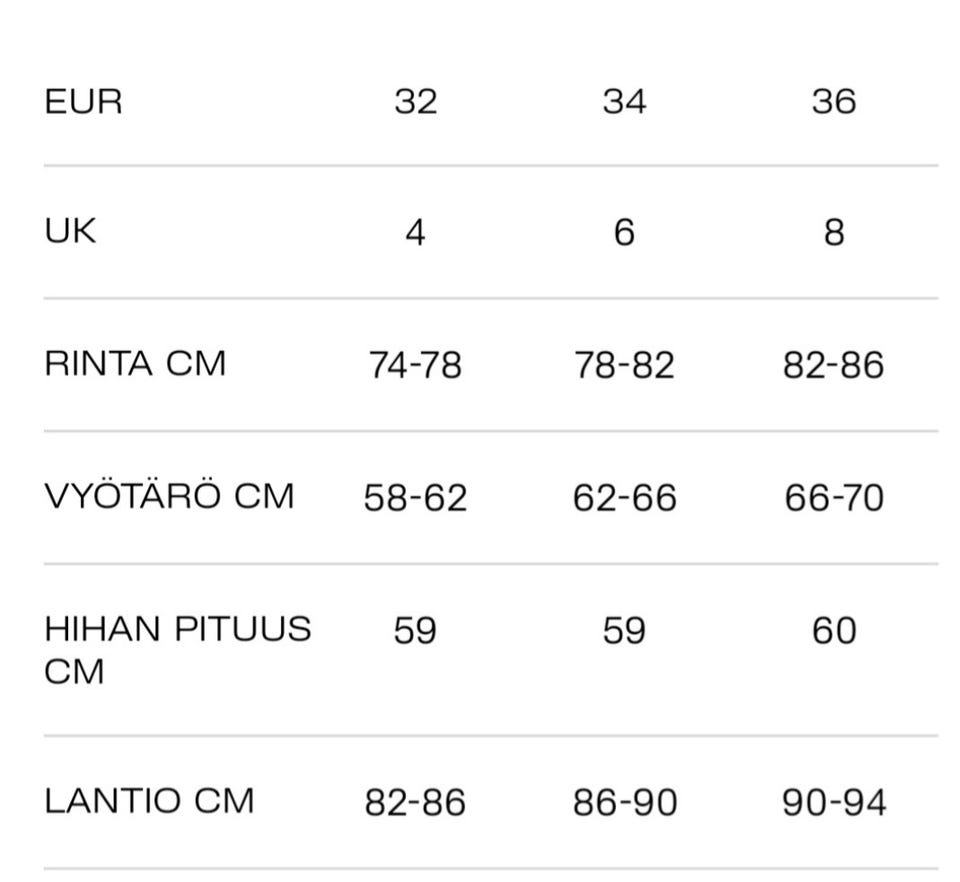
Task: Click the VYÖTÄRÖ CM row label
Action: coord(169,496)
